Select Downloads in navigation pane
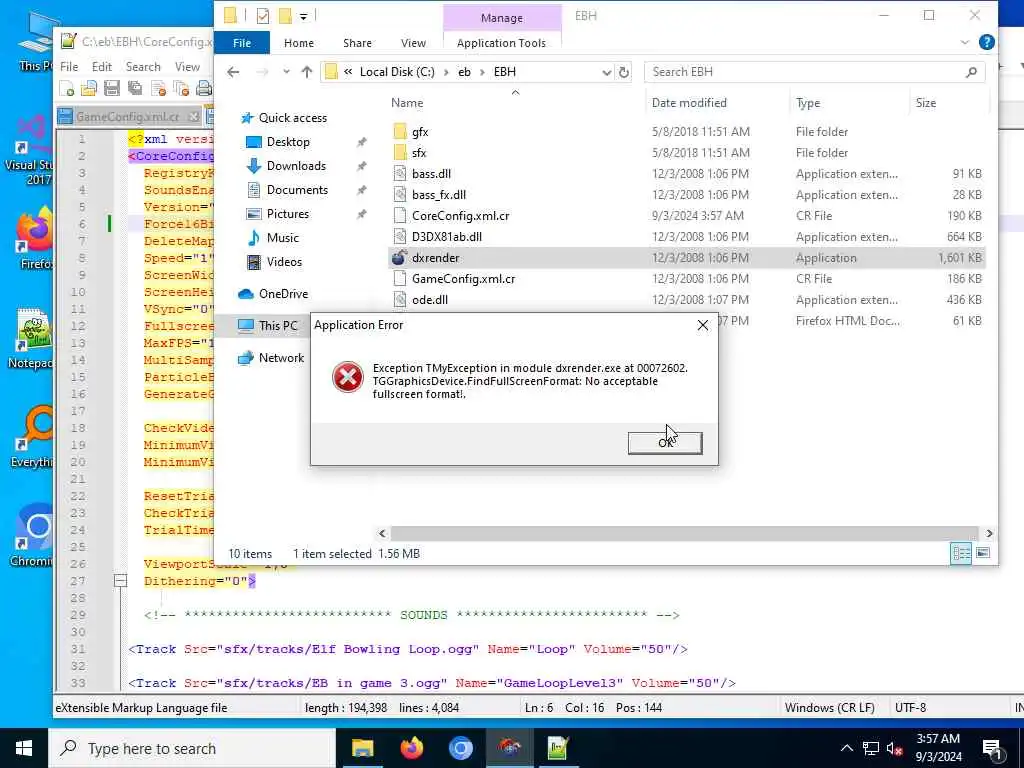The image size is (1024, 768). click(296, 166)
